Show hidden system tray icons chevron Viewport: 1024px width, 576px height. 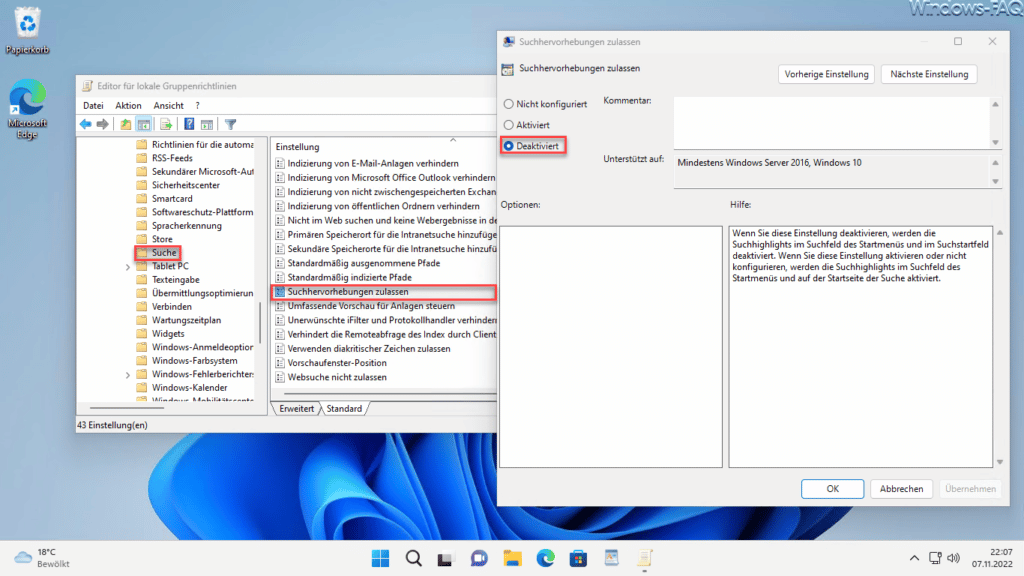tap(914, 558)
